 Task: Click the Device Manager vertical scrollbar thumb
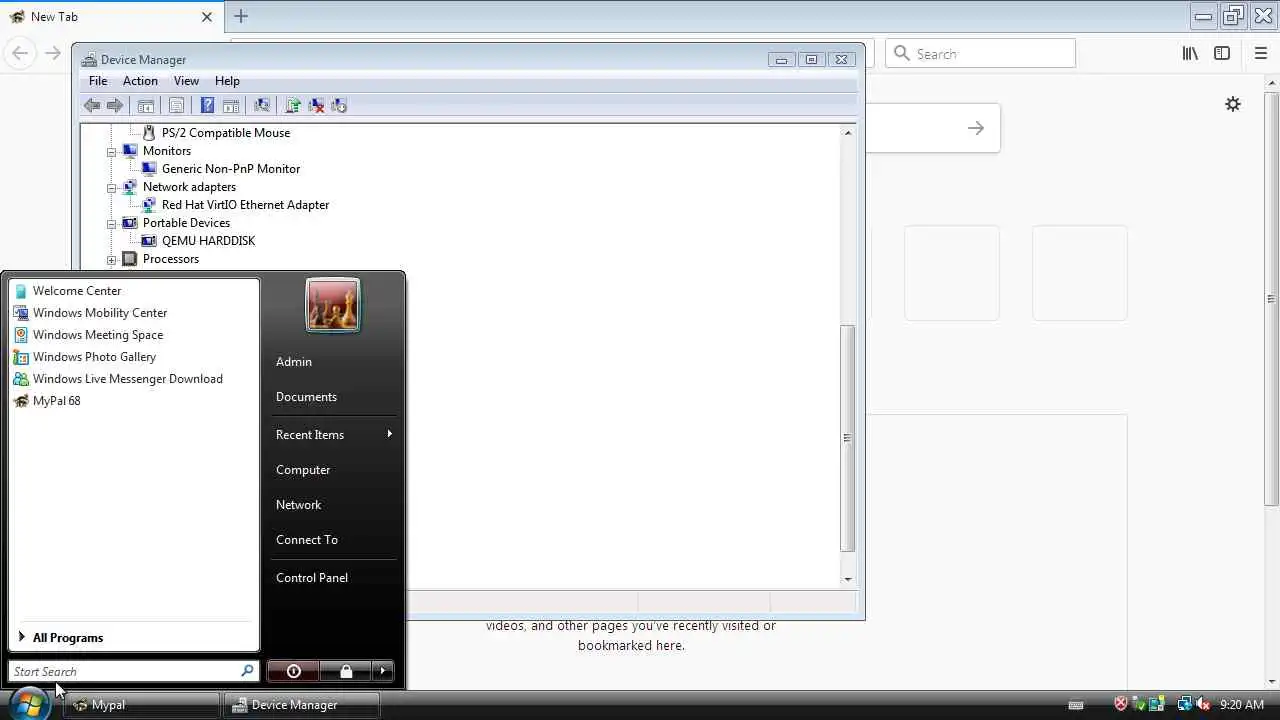point(848,438)
